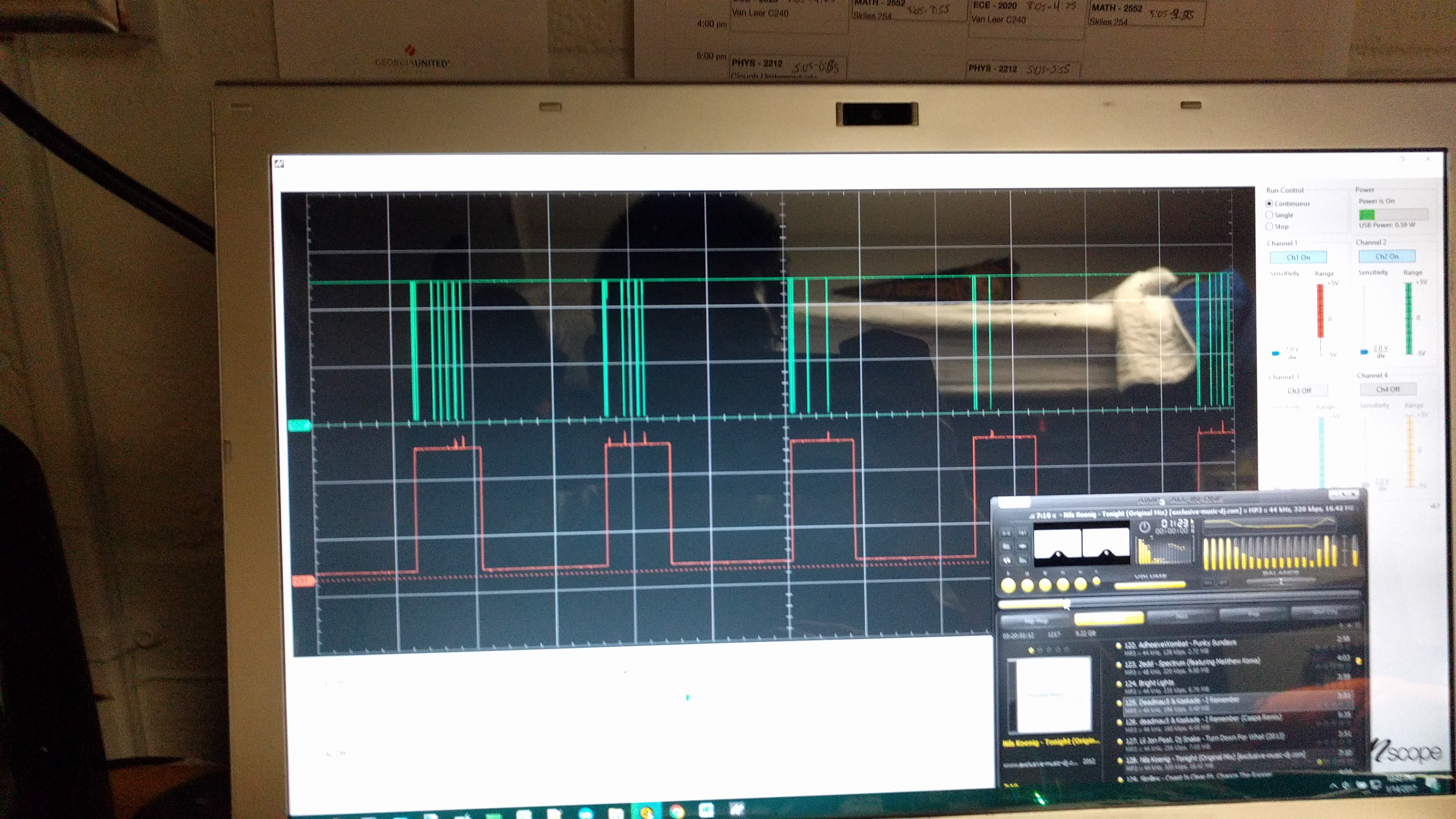Image resolution: width=1456 pixels, height=819 pixels.
Task: Select the Single run control option
Action: (x=1269, y=215)
